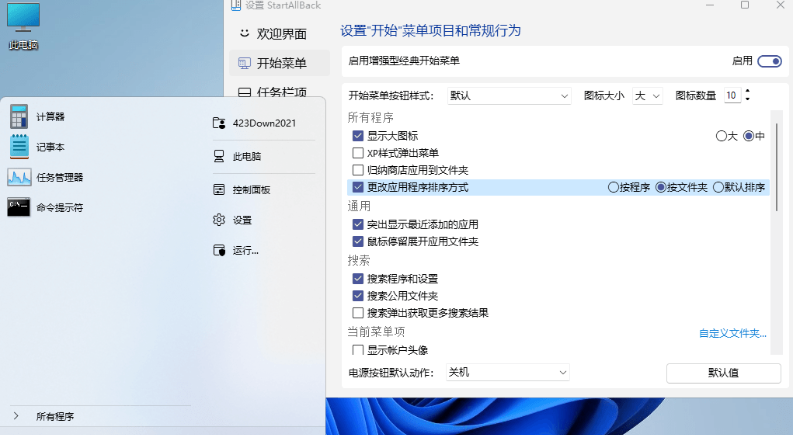Select 按文件夹 sorting radio button
The height and width of the screenshot is (435, 793).
[x=660, y=188]
